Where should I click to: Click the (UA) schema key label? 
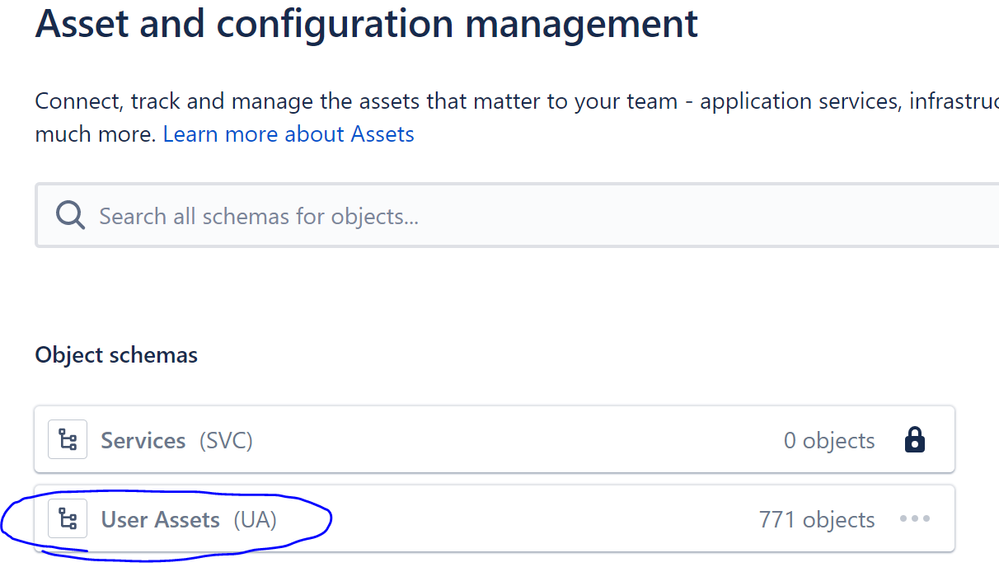tap(255, 520)
